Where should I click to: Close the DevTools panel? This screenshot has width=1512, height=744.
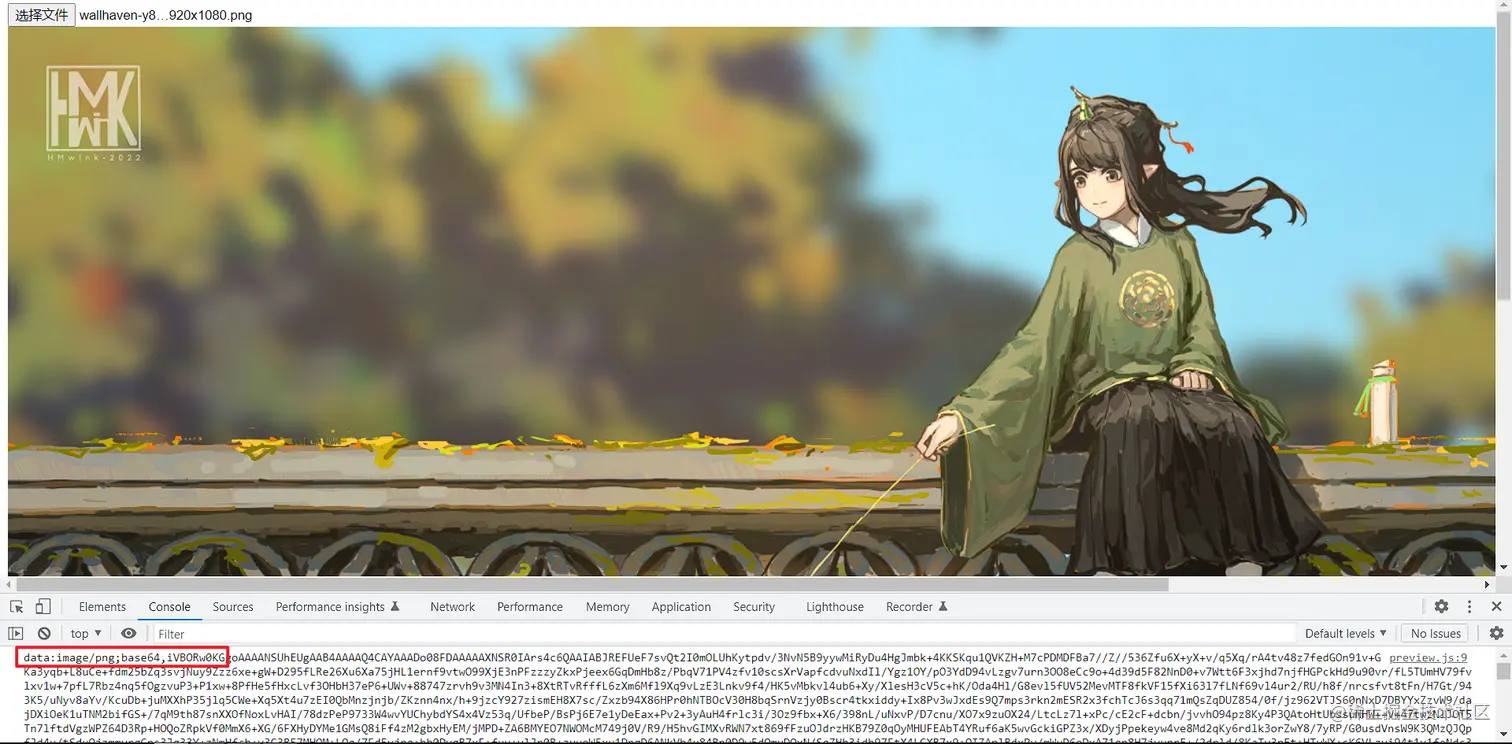(1496, 607)
